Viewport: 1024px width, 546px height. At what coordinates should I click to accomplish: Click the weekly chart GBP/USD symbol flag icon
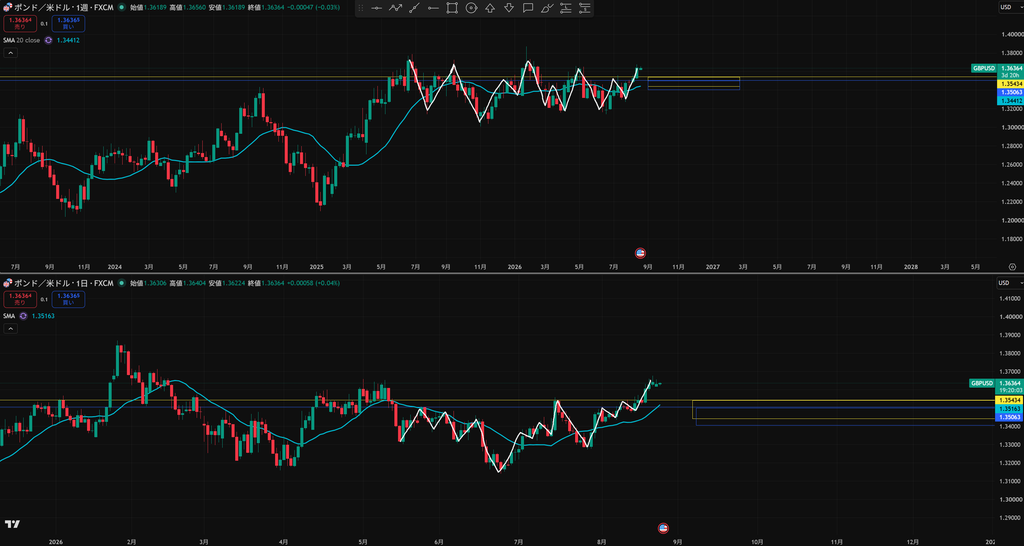click(8, 8)
